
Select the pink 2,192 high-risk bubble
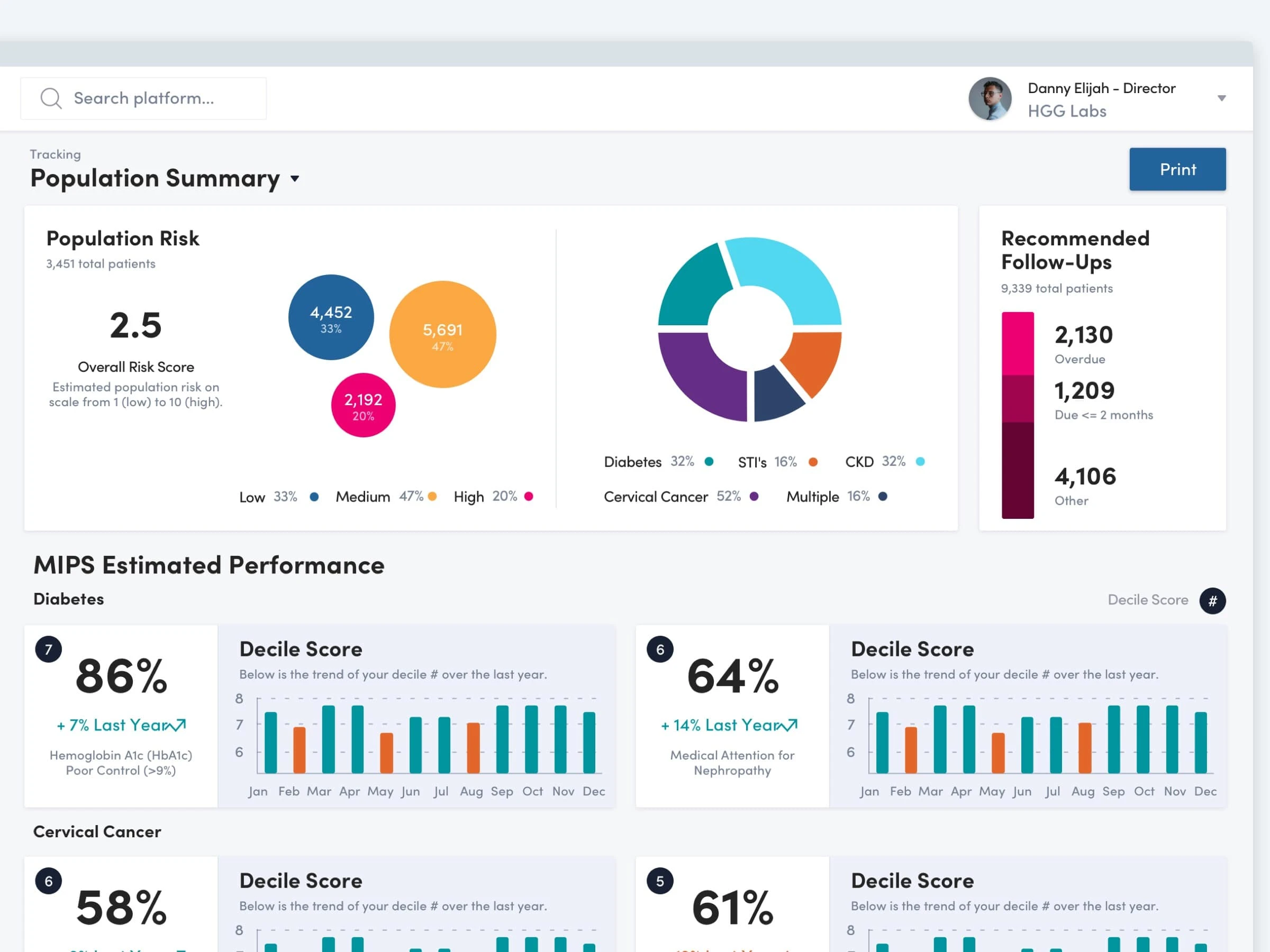coord(363,405)
